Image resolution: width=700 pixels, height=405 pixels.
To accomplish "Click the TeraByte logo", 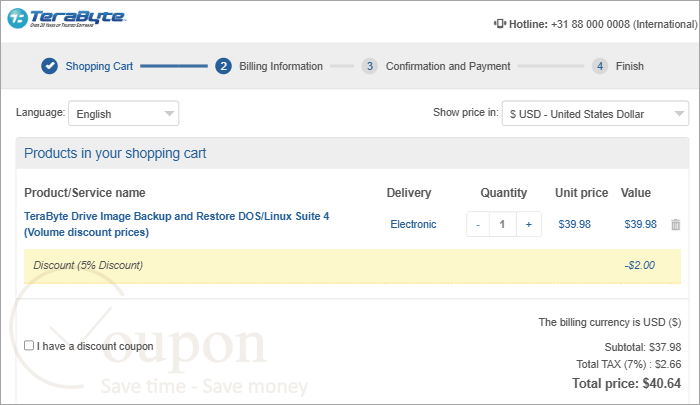I will (67, 18).
